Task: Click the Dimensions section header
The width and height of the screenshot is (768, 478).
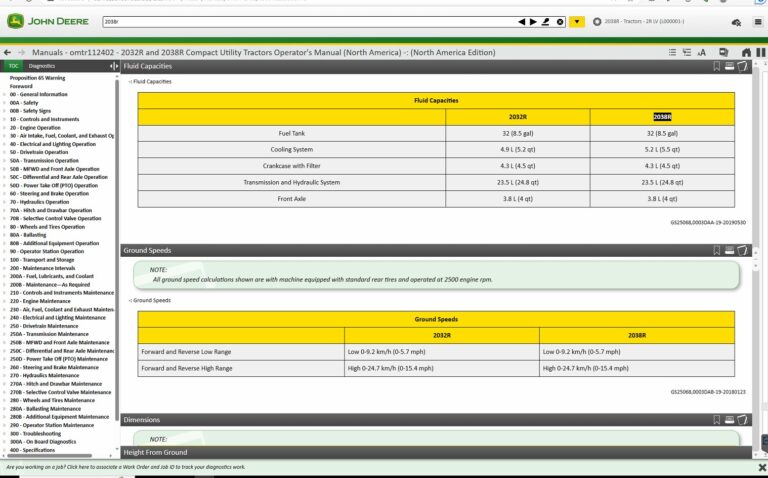Action: 436,420
